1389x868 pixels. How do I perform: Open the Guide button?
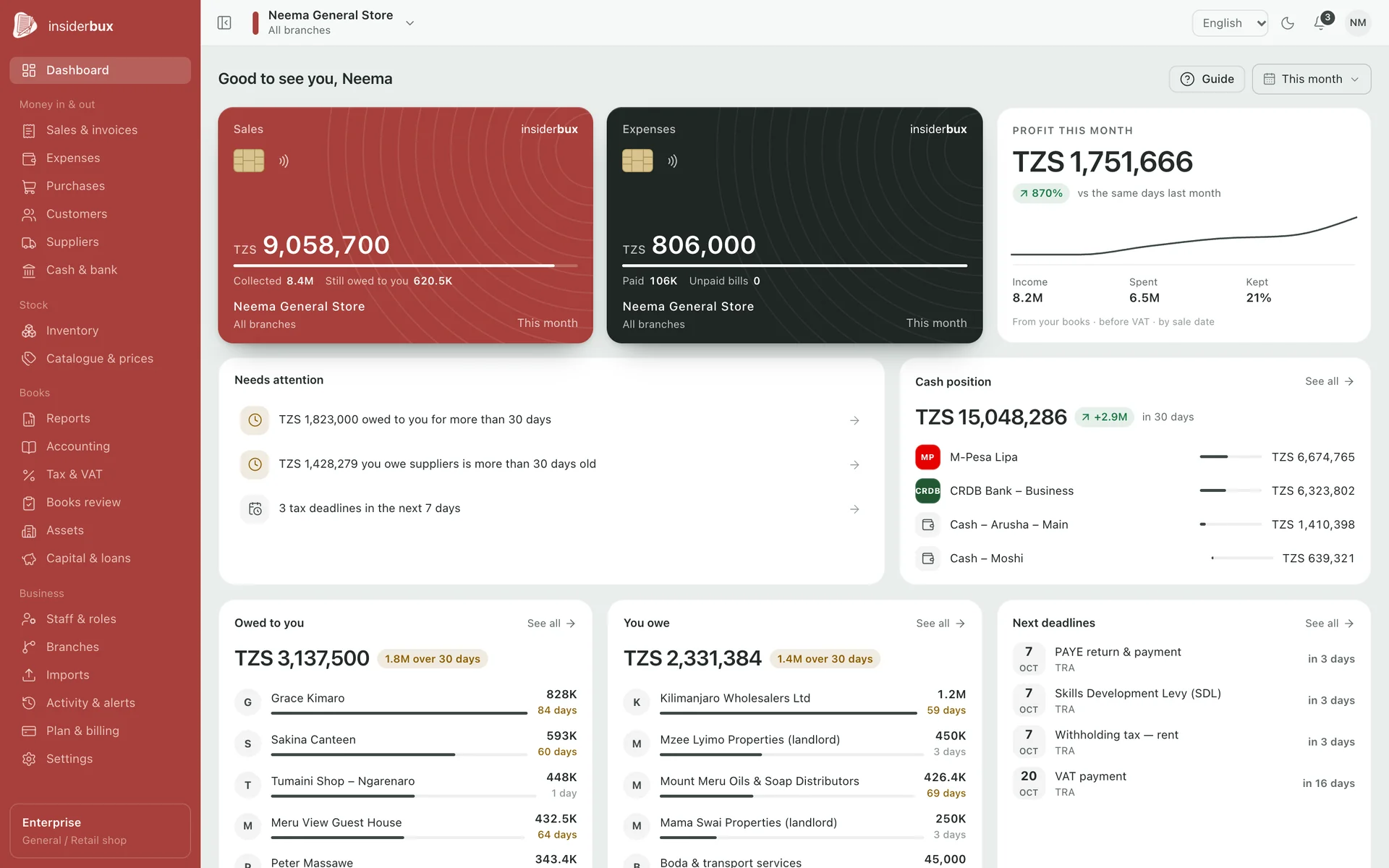click(1207, 79)
